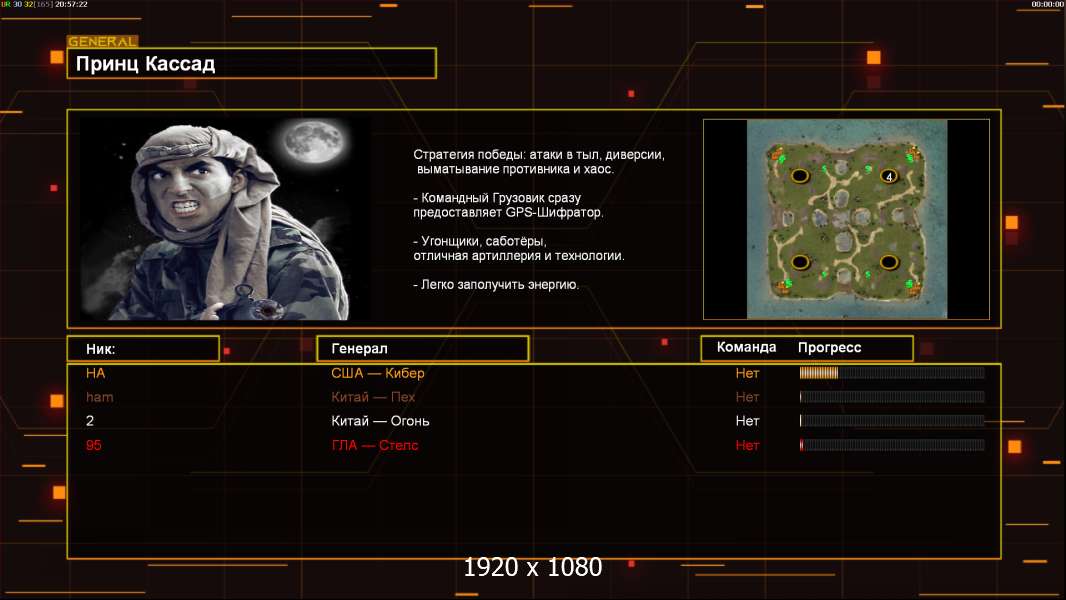Click loading progress bar of player 95

pos(892,445)
